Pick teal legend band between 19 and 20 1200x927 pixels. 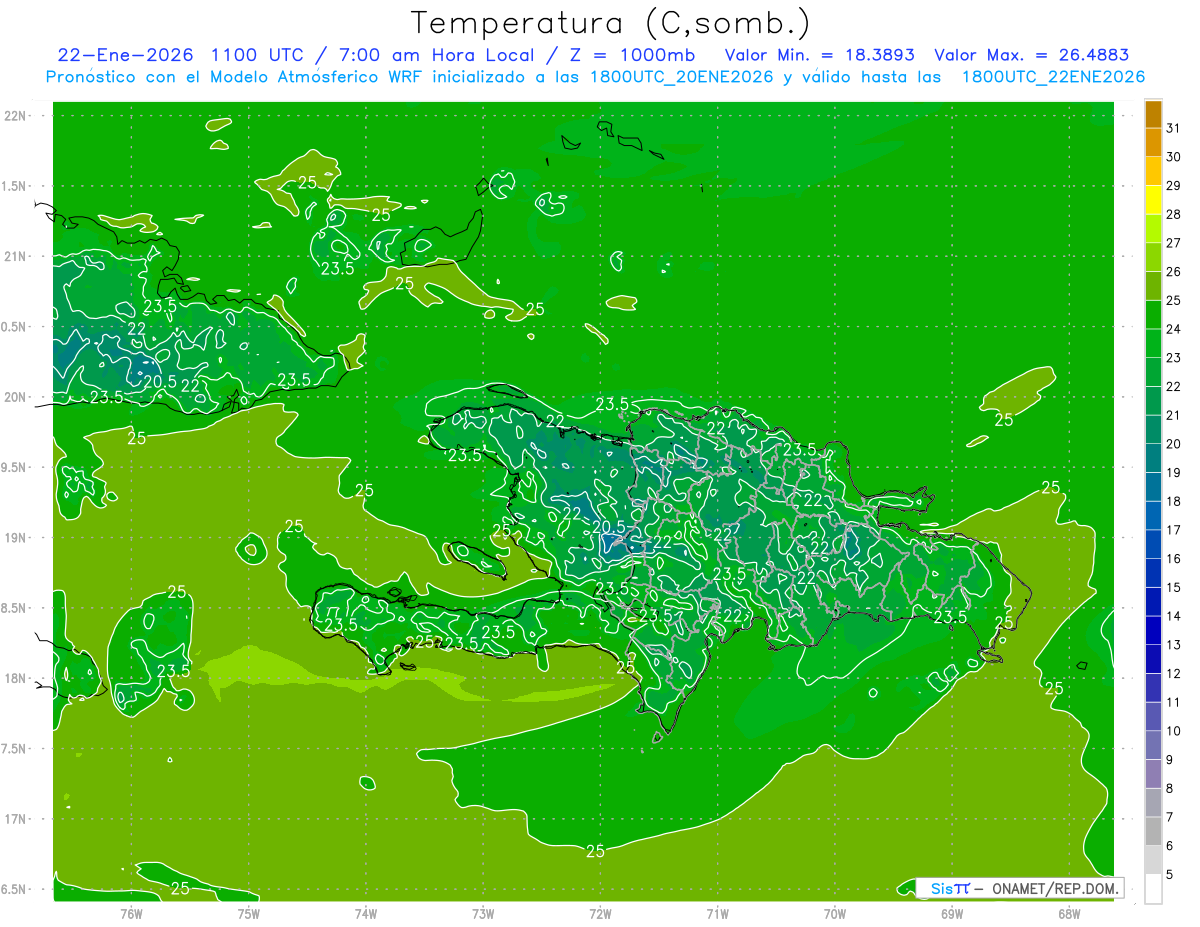pos(1153,458)
